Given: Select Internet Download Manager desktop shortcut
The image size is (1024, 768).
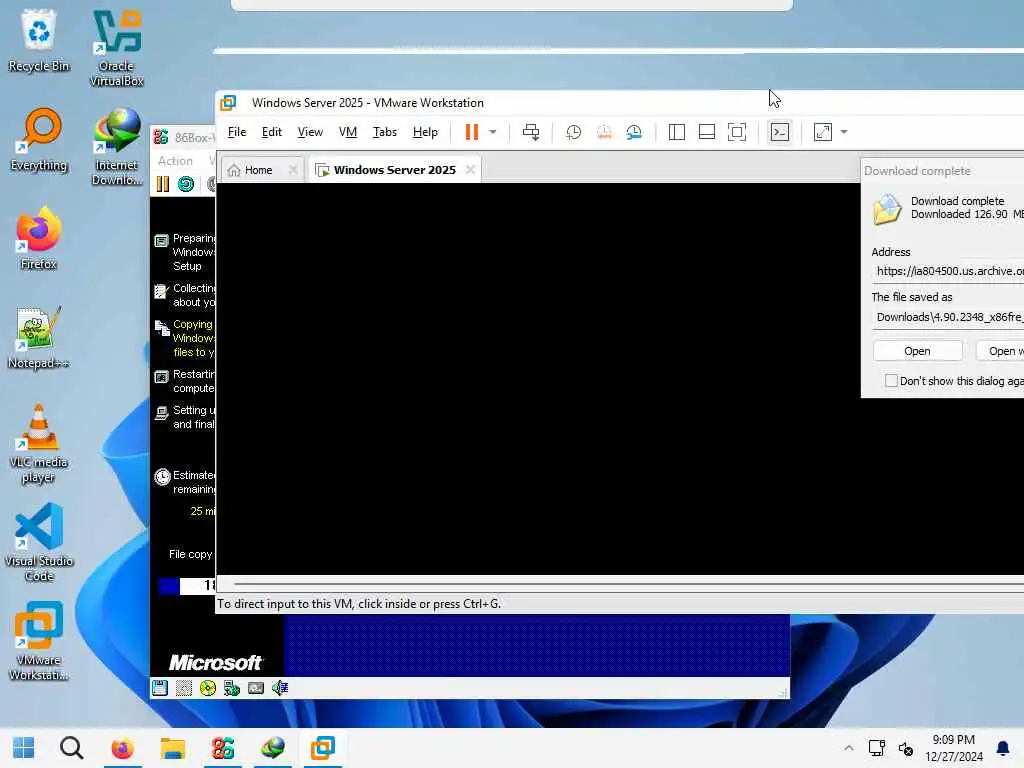Looking at the screenshot, I should pyautogui.click(x=116, y=147).
